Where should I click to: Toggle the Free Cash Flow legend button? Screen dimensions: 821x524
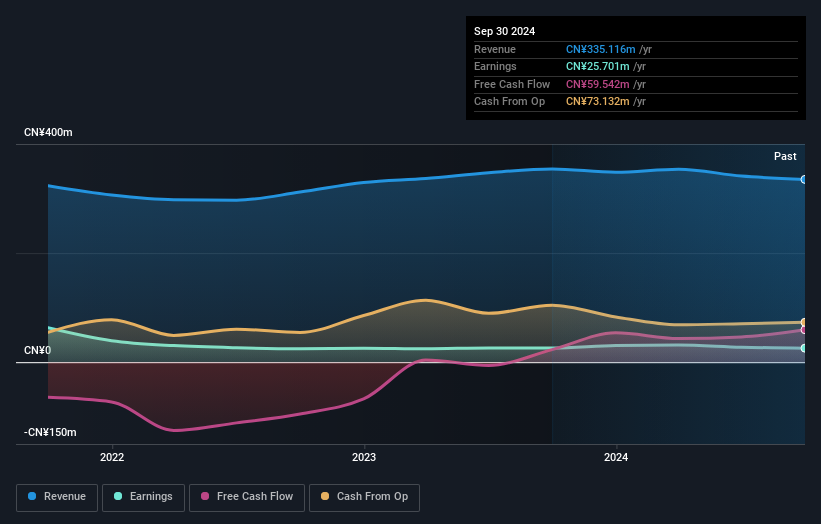click(247, 497)
